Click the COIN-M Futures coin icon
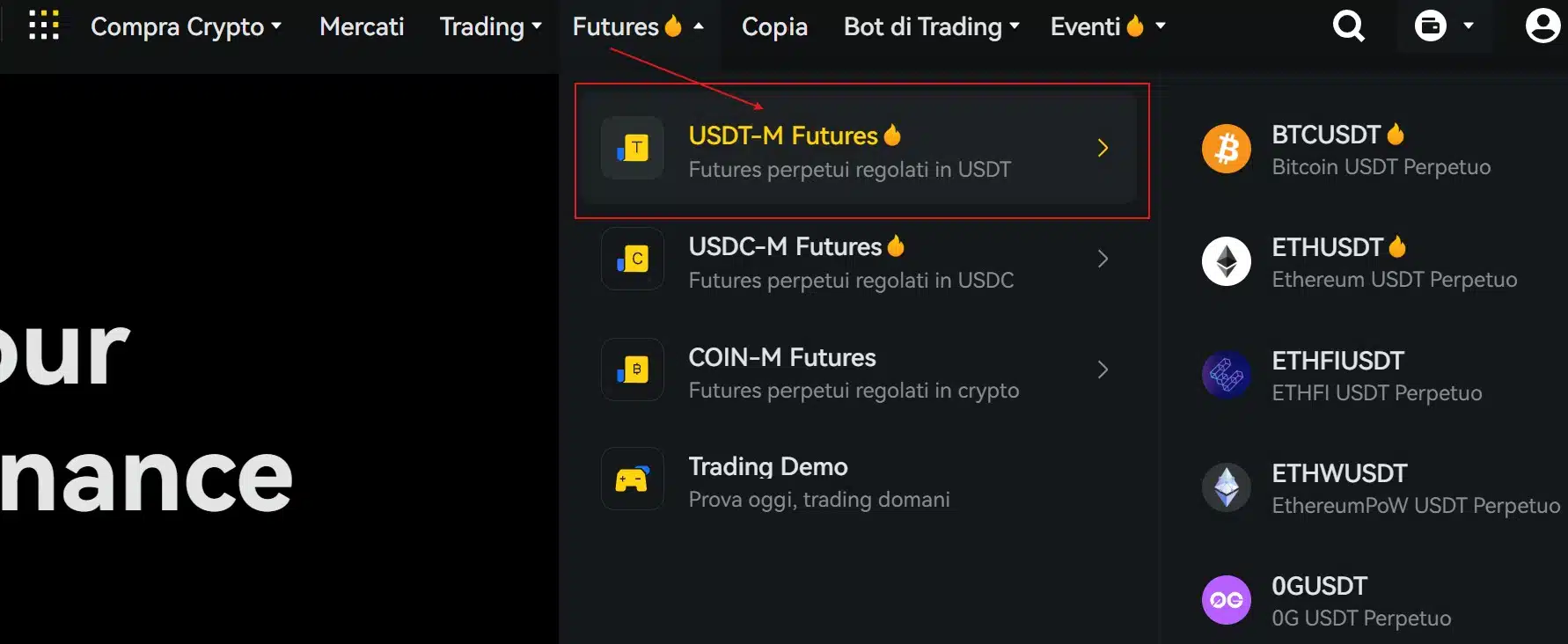1568x644 pixels. (632, 370)
